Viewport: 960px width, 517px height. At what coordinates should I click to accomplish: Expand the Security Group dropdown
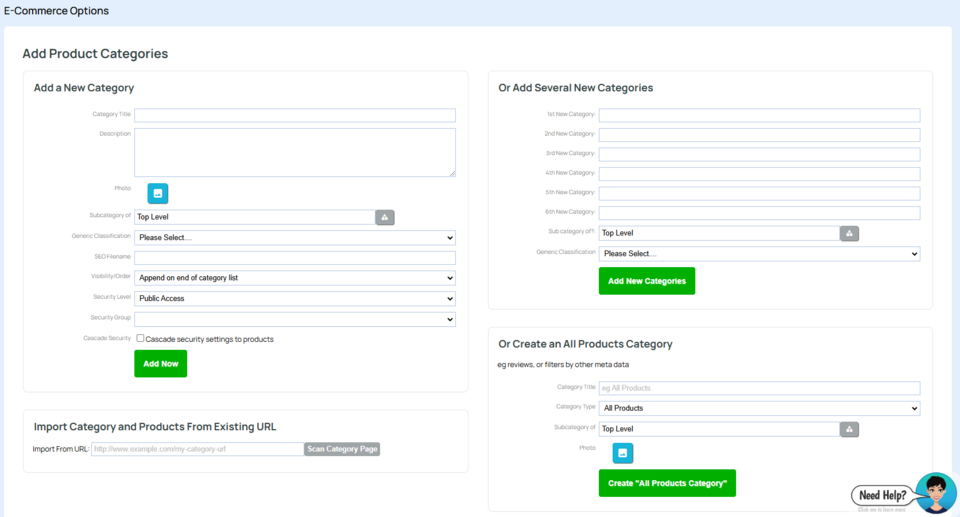coord(295,319)
